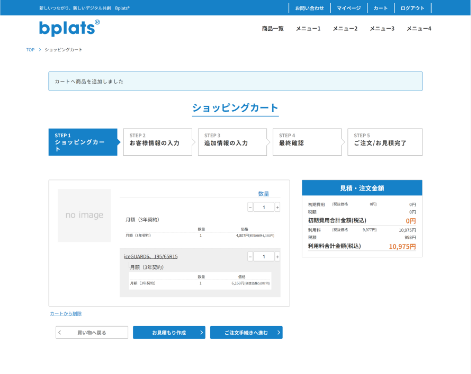Screen dimensions: 471x374
Task: Click the カートから削除 link
Action: point(66,314)
